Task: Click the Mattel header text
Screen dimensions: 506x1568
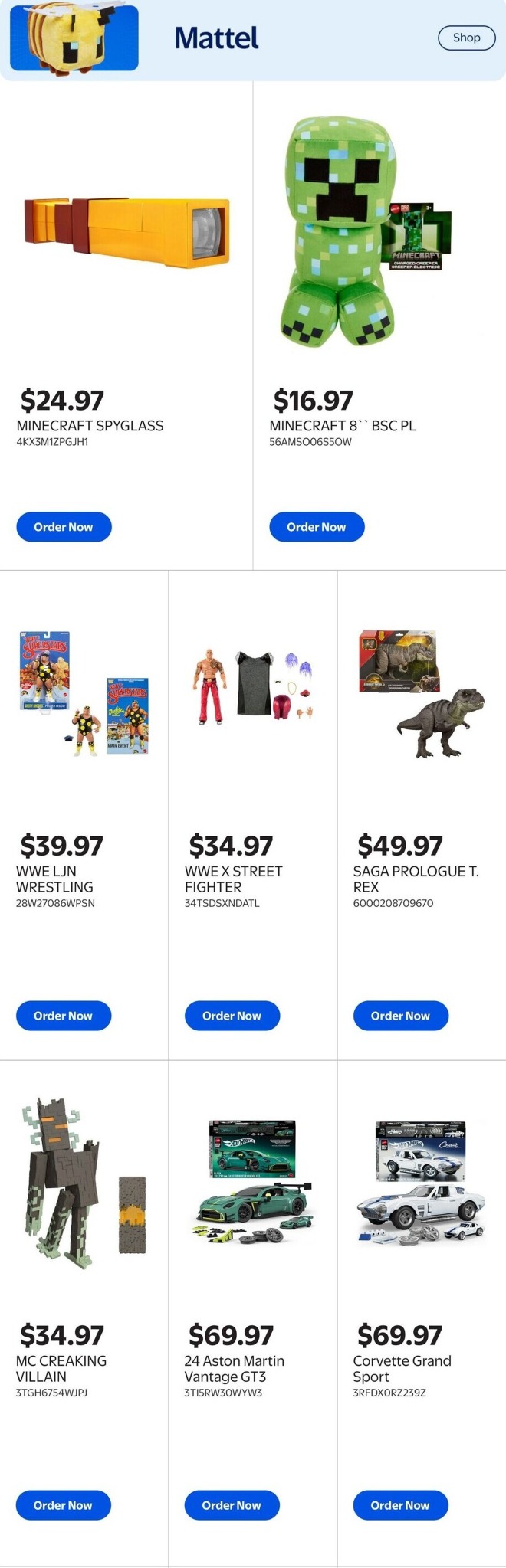Action: [215, 37]
